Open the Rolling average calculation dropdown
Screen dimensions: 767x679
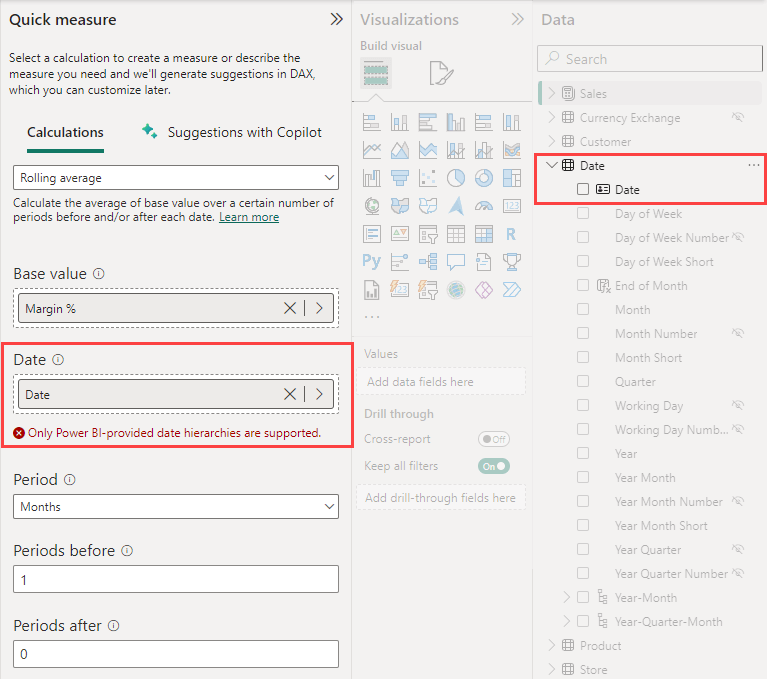(176, 178)
